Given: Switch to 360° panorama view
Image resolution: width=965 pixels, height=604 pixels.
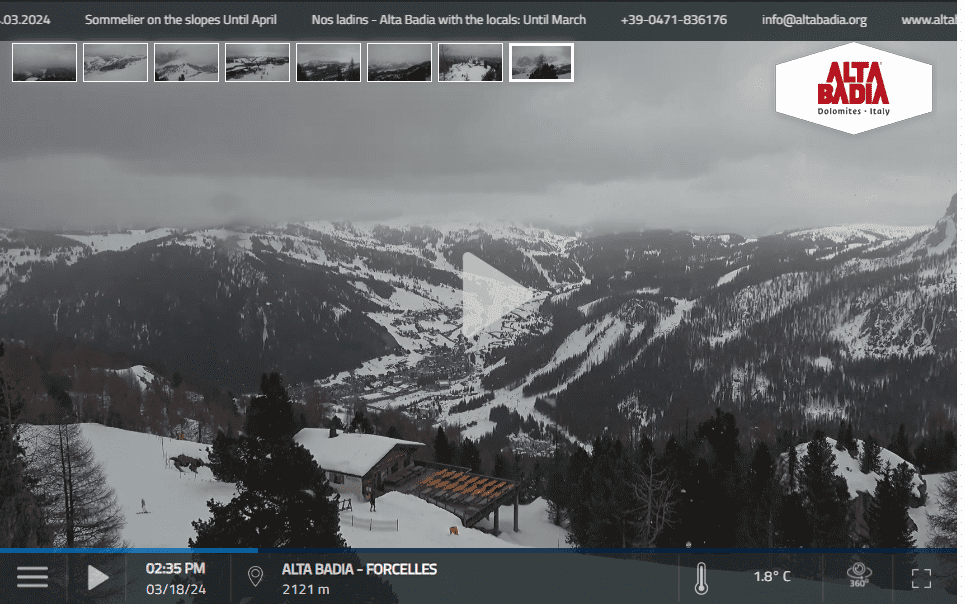Looking at the screenshot, I should point(858,575).
